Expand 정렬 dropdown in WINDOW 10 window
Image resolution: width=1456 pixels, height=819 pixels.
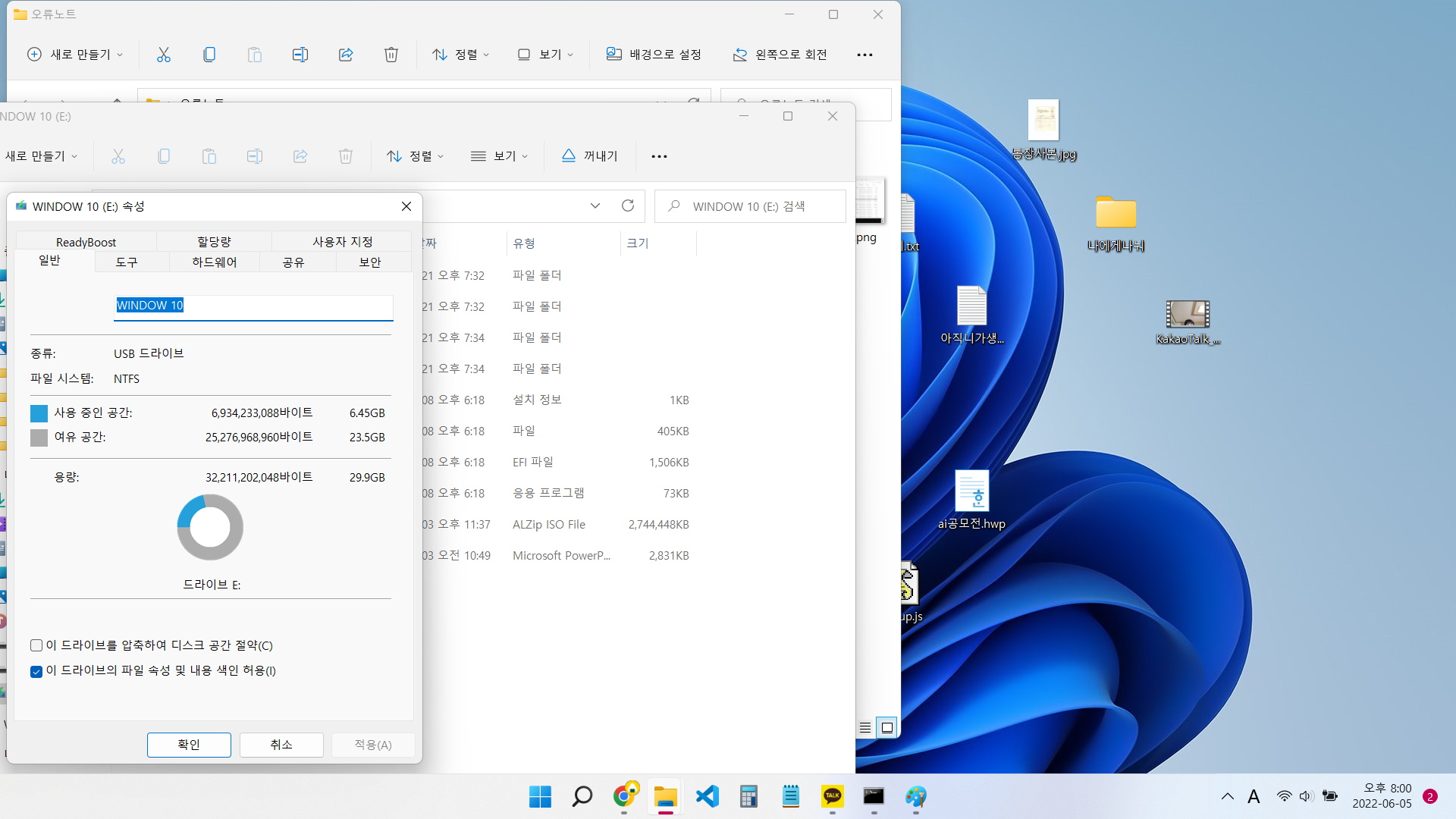416,156
